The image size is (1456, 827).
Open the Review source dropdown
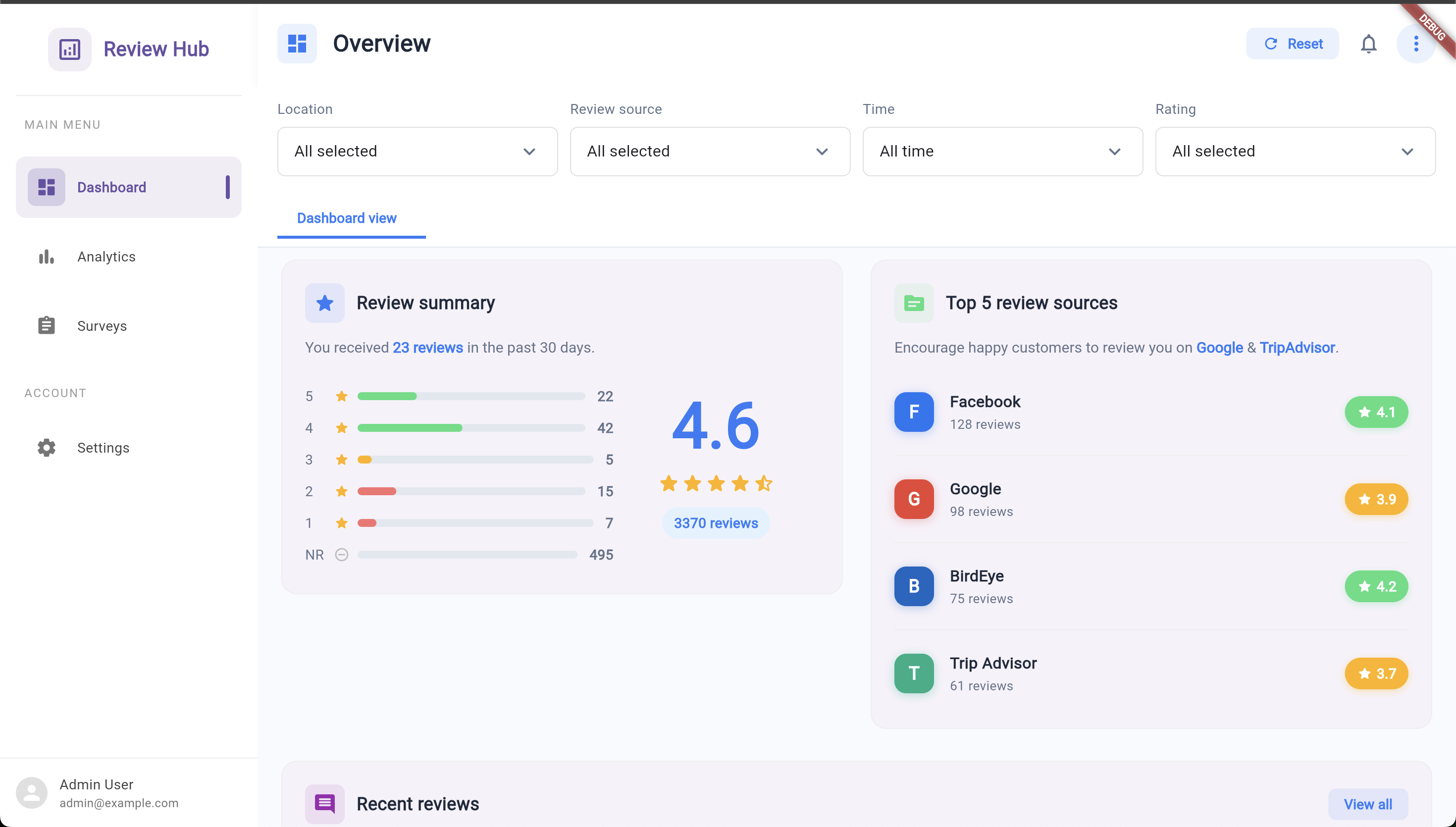[709, 152]
